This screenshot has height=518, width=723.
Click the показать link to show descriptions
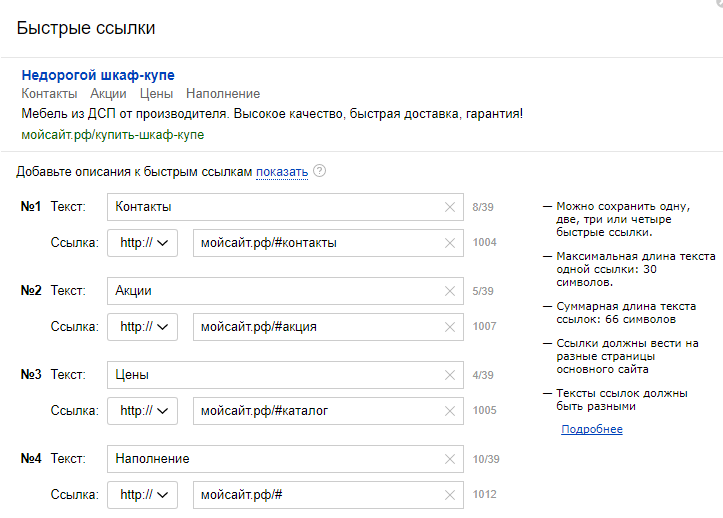282,172
